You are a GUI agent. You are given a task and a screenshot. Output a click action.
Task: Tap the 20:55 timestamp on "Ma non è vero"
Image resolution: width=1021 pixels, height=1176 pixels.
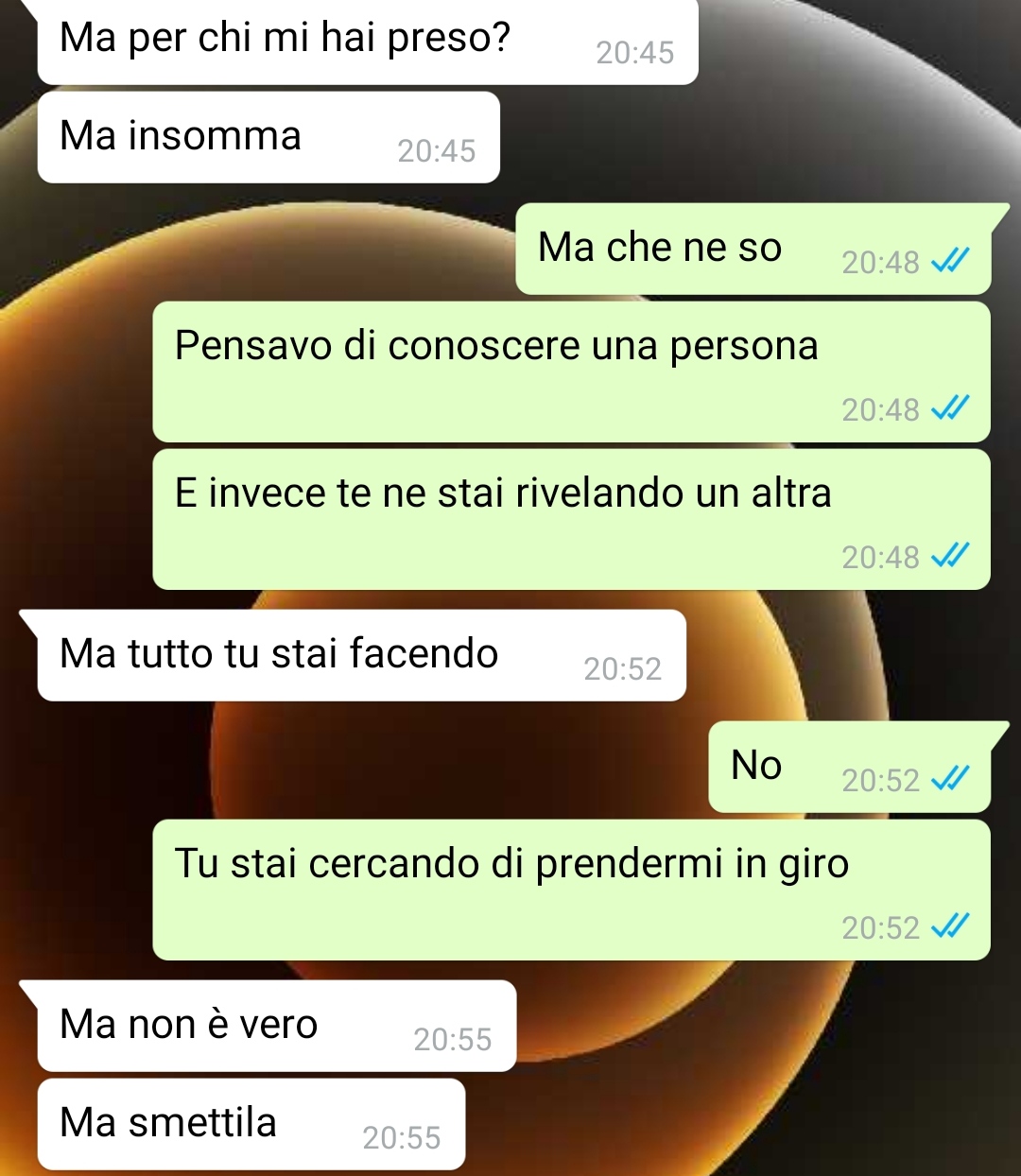click(x=453, y=1040)
